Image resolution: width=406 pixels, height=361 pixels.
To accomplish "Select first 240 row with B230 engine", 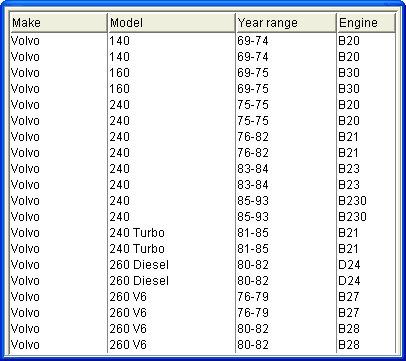I will pos(203,201).
